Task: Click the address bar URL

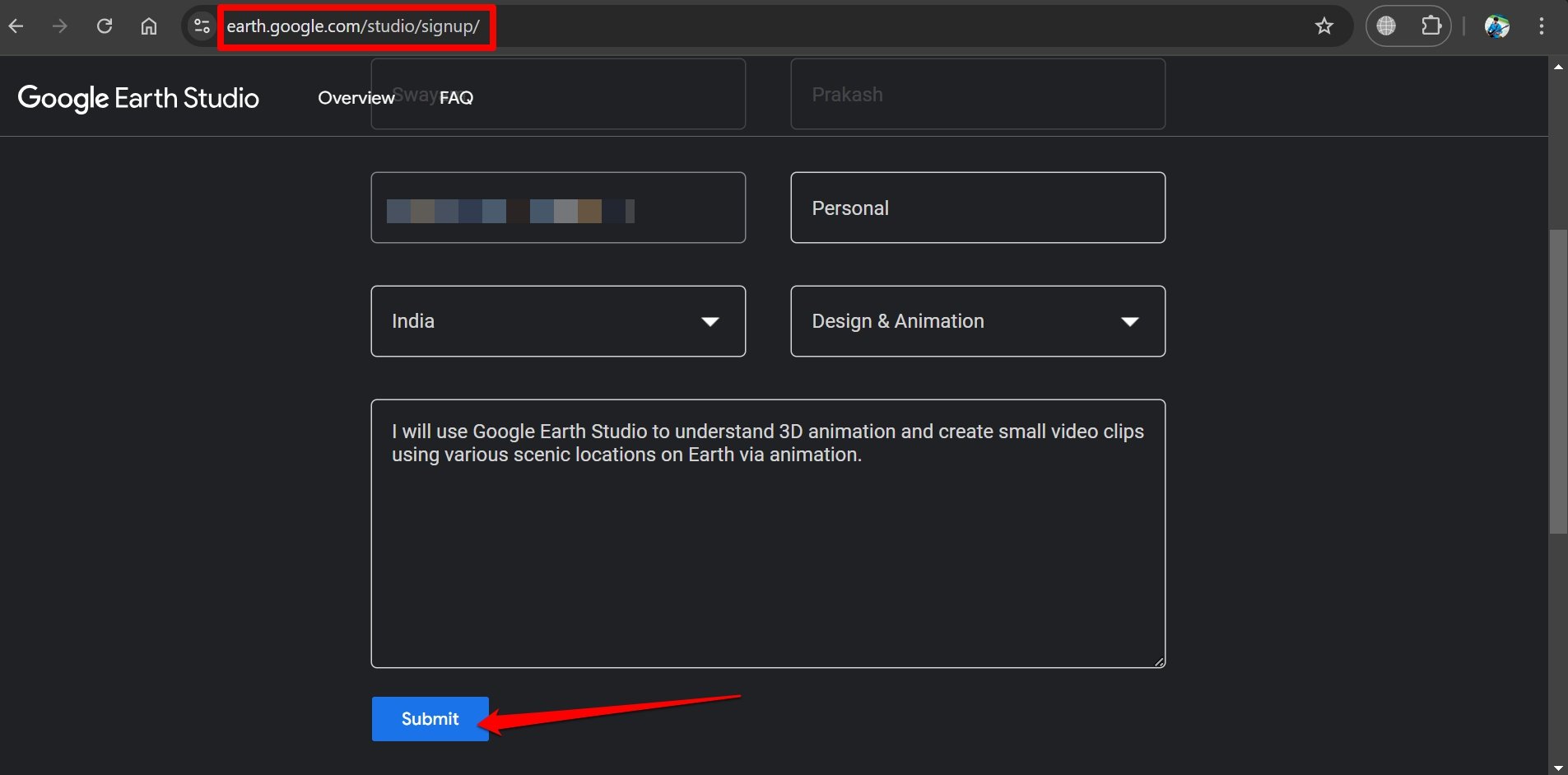Action: pos(353,26)
